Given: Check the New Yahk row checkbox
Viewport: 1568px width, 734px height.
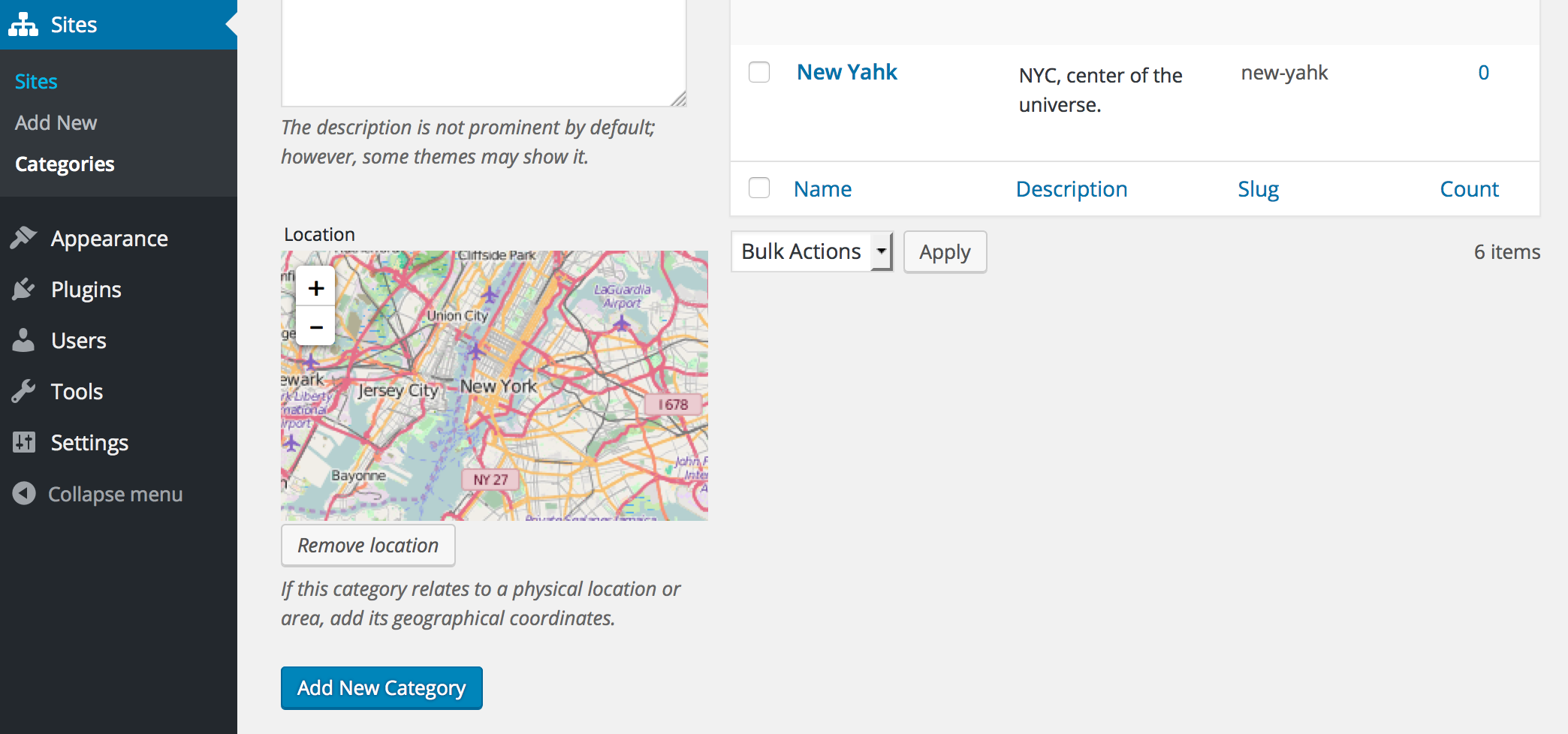Looking at the screenshot, I should tap(759, 72).
